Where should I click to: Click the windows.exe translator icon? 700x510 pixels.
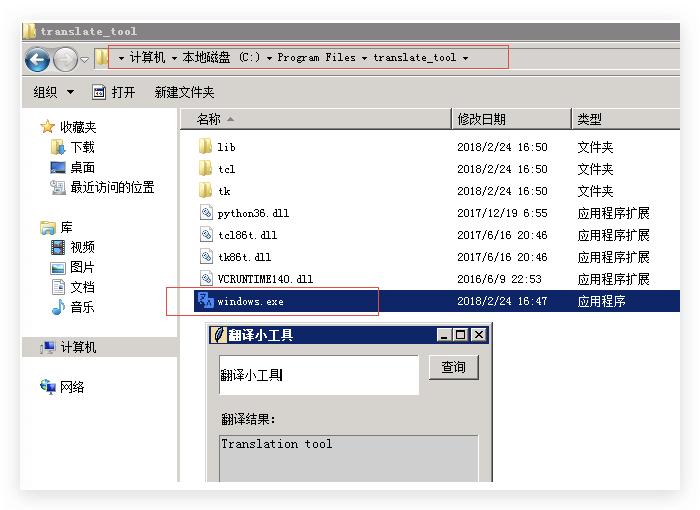[206, 300]
